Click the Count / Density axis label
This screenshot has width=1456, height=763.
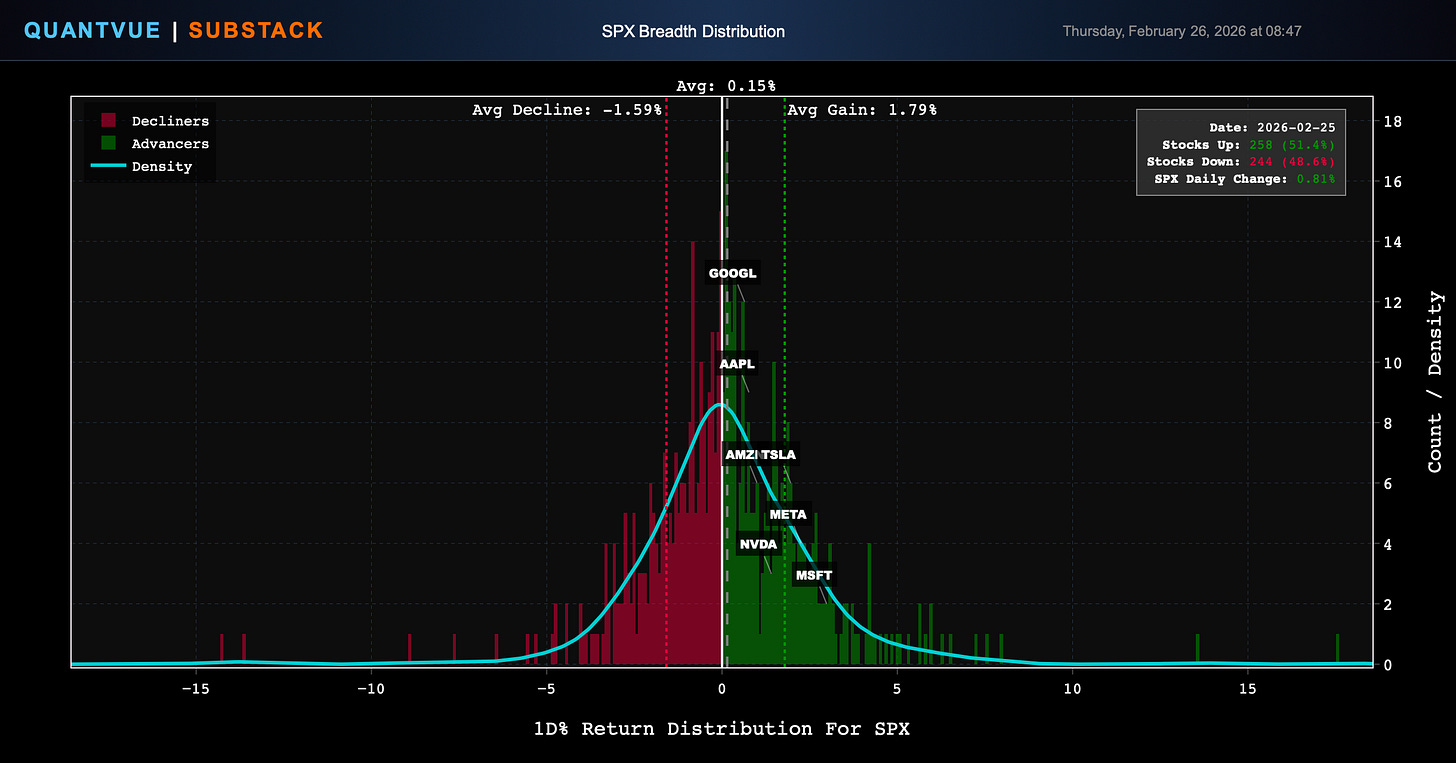(x=1435, y=382)
